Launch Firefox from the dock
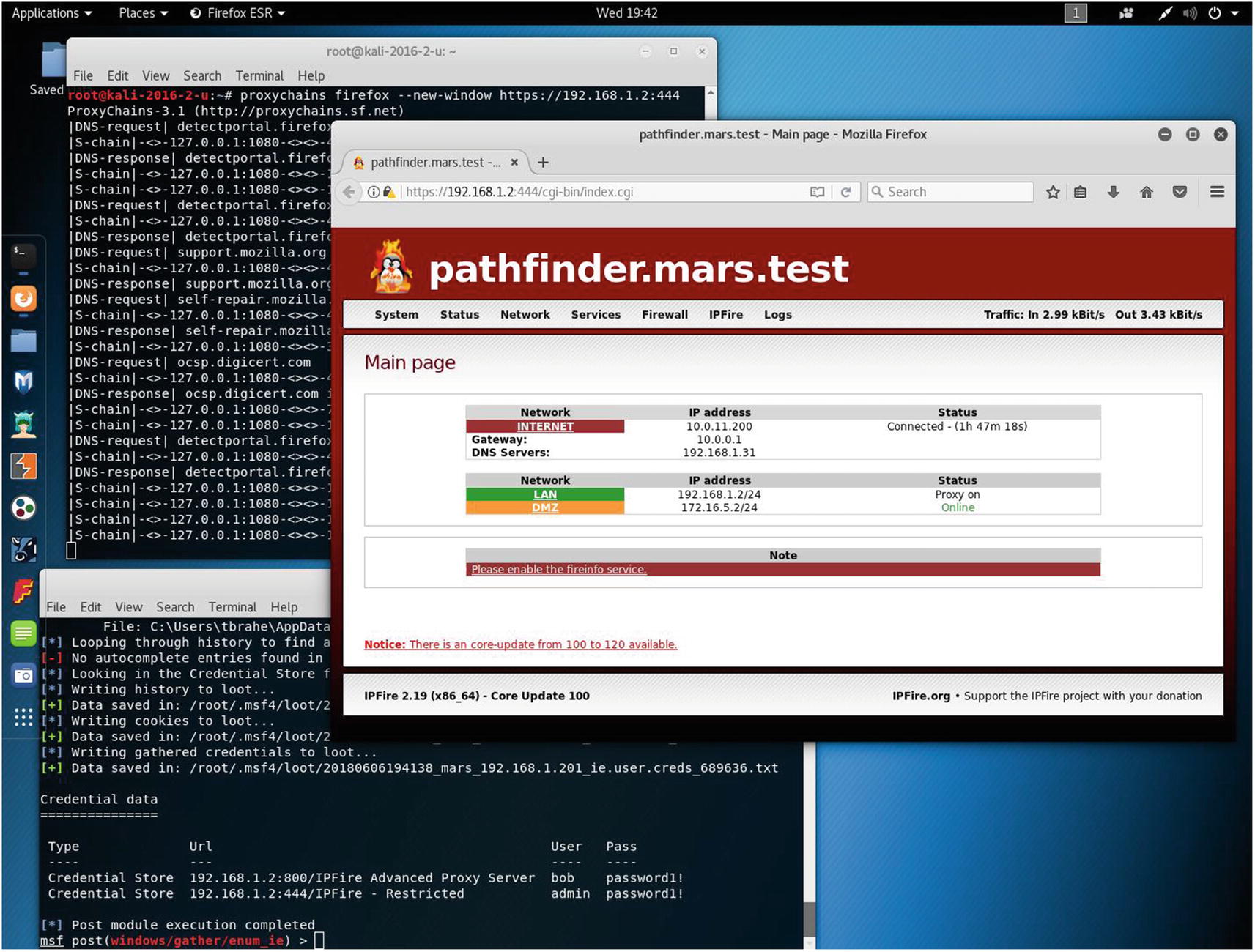 (23, 299)
